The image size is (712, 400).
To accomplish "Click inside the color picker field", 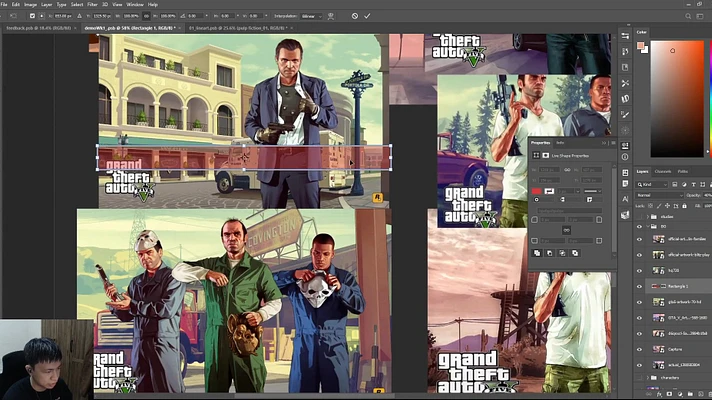I will coord(677,99).
